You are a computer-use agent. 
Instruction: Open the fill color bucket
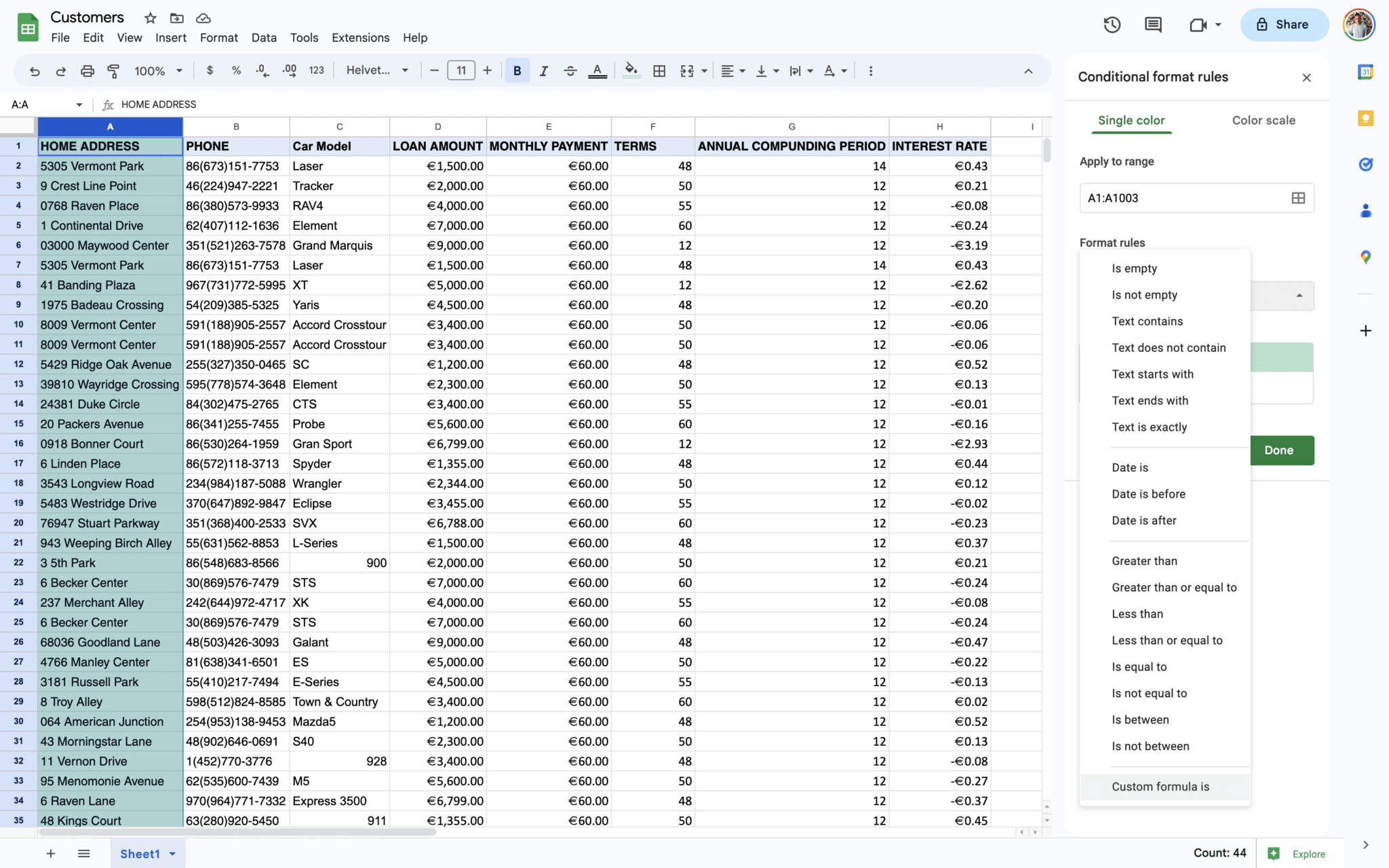(x=631, y=71)
